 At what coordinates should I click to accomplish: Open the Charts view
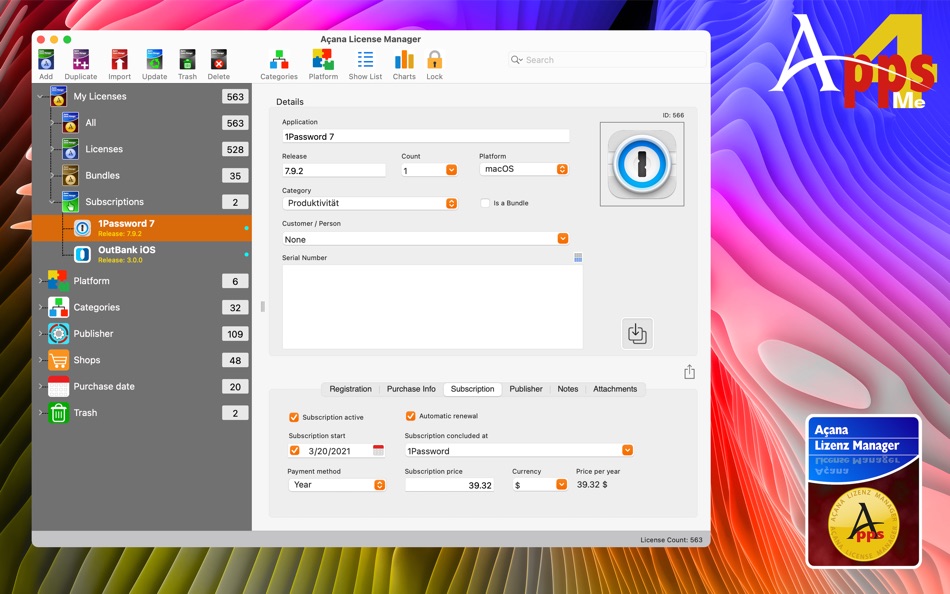pos(404,59)
